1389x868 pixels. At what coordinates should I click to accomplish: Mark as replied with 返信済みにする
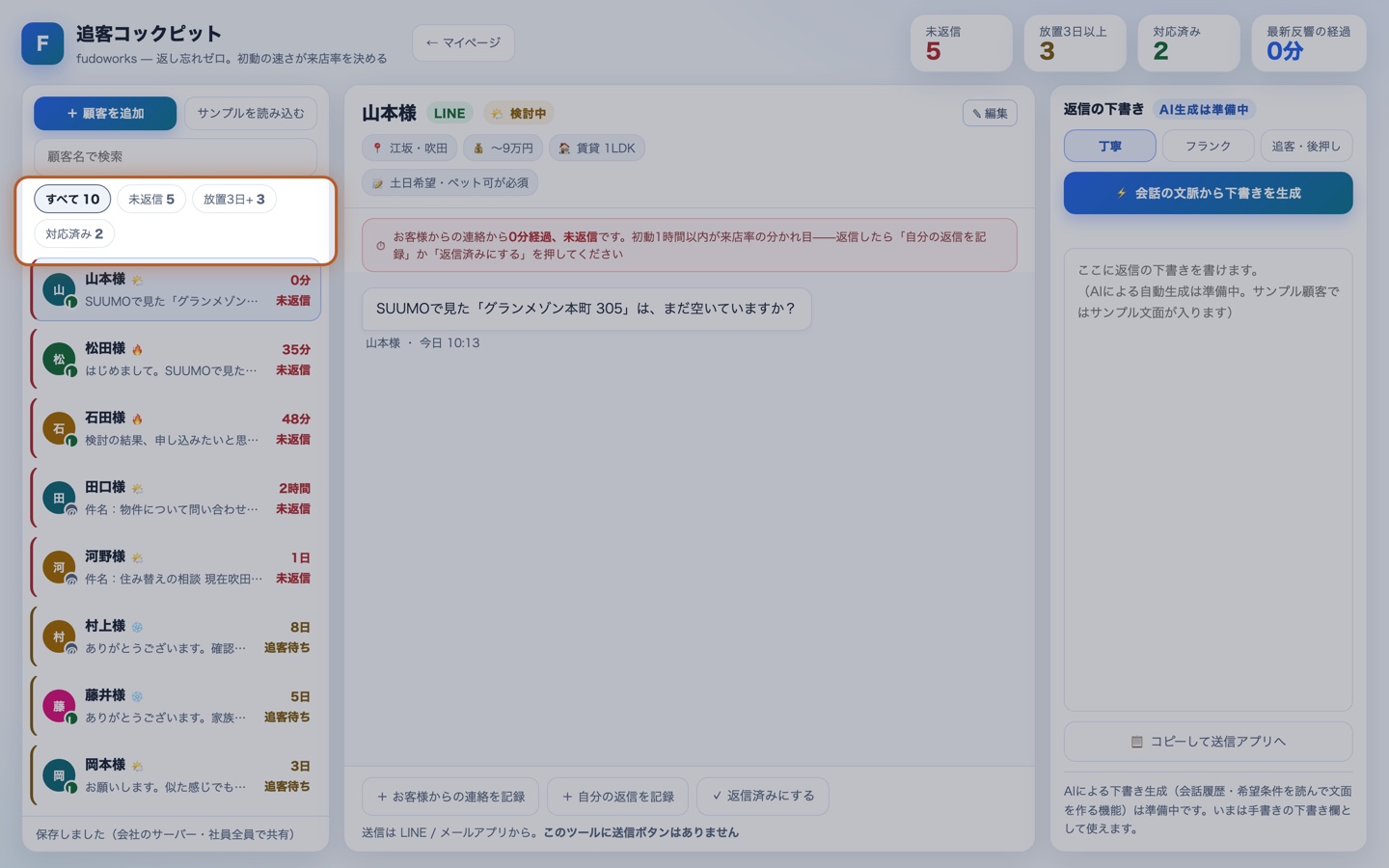(763, 796)
